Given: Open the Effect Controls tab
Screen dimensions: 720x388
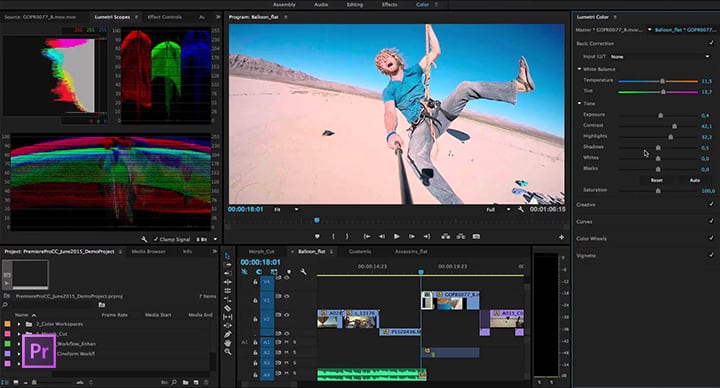Looking at the screenshot, I should pos(164,17).
